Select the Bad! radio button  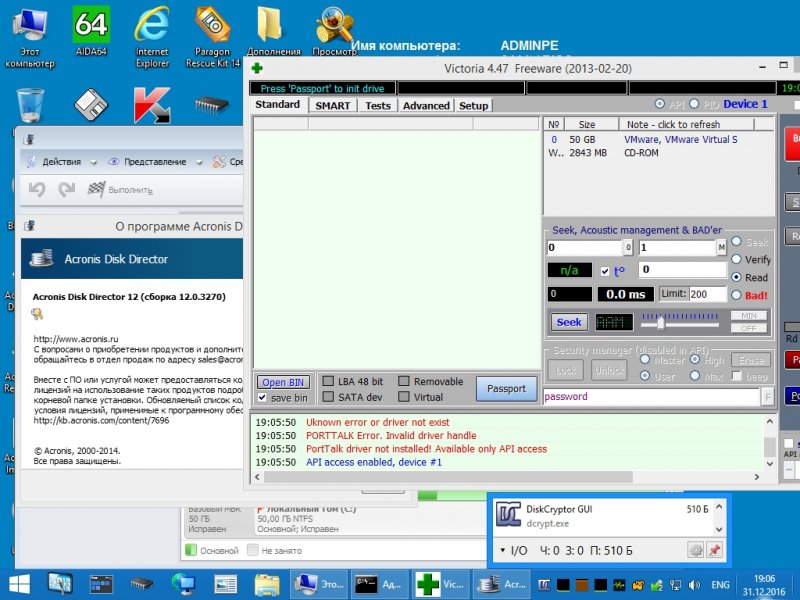736,295
